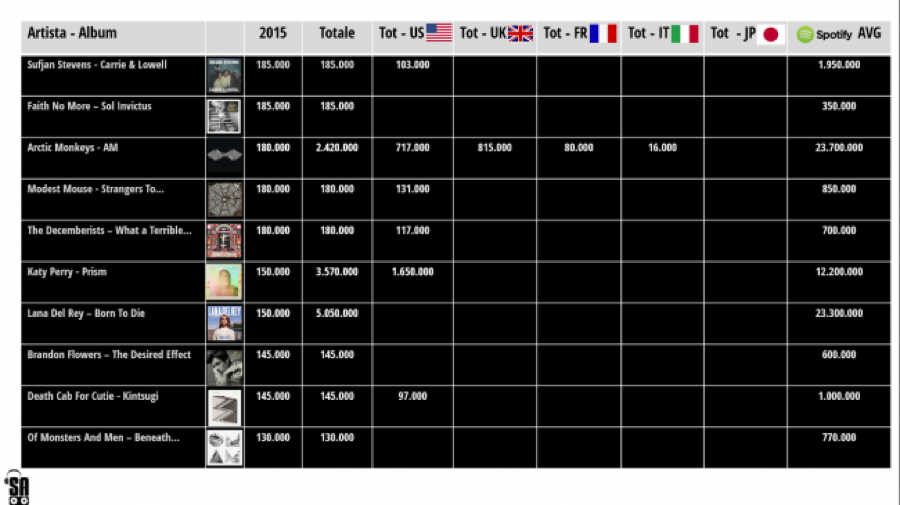The image size is (900, 505).
Task: Select 'Lana Del Rey – Born To Die' title
Action: tap(86, 313)
